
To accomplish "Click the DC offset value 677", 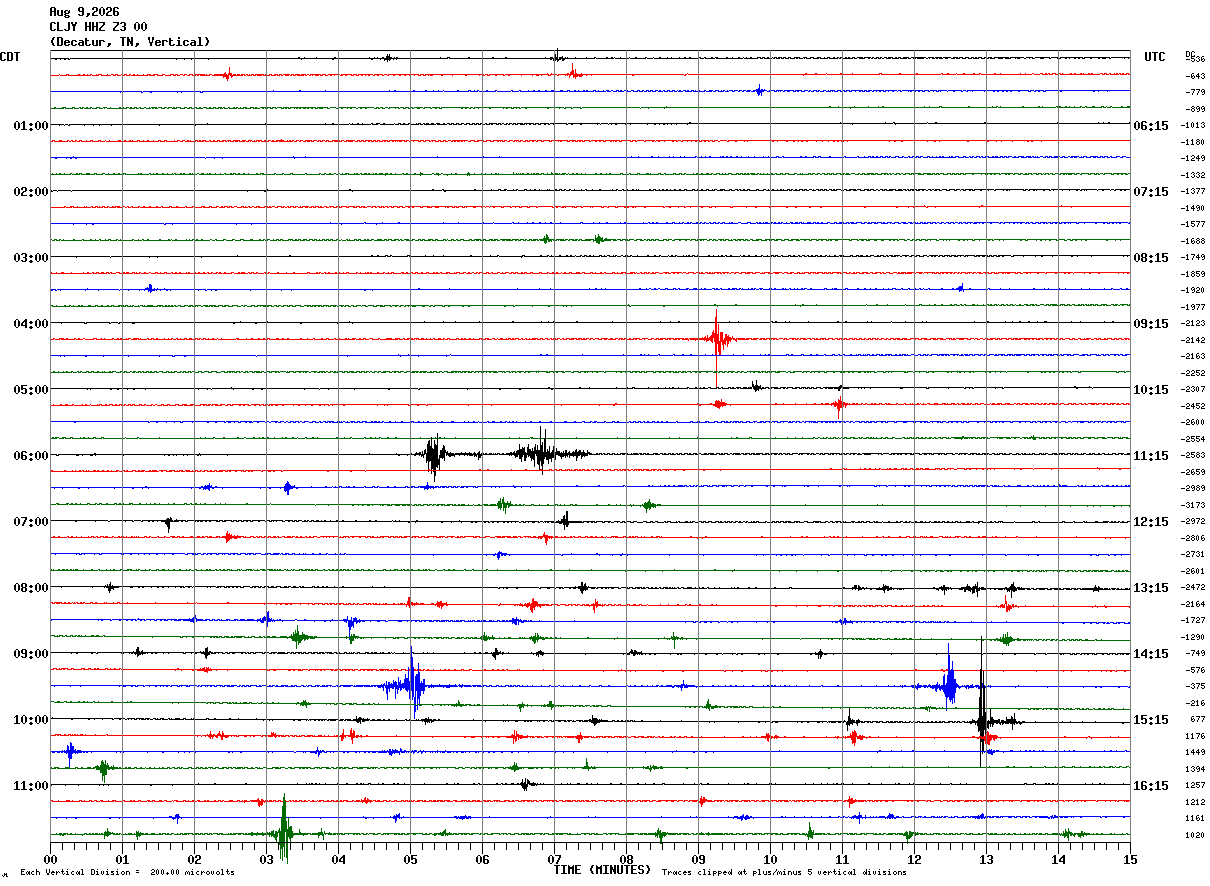I will click(1197, 720).
